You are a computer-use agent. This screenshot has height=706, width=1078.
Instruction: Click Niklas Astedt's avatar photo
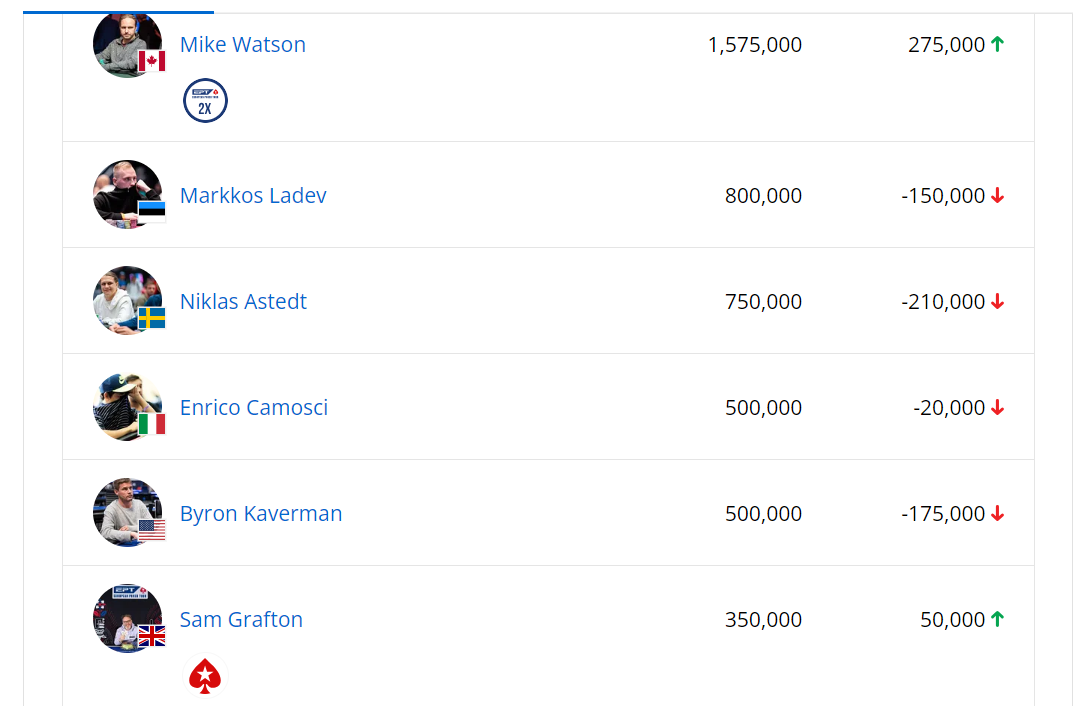(124, 297)
